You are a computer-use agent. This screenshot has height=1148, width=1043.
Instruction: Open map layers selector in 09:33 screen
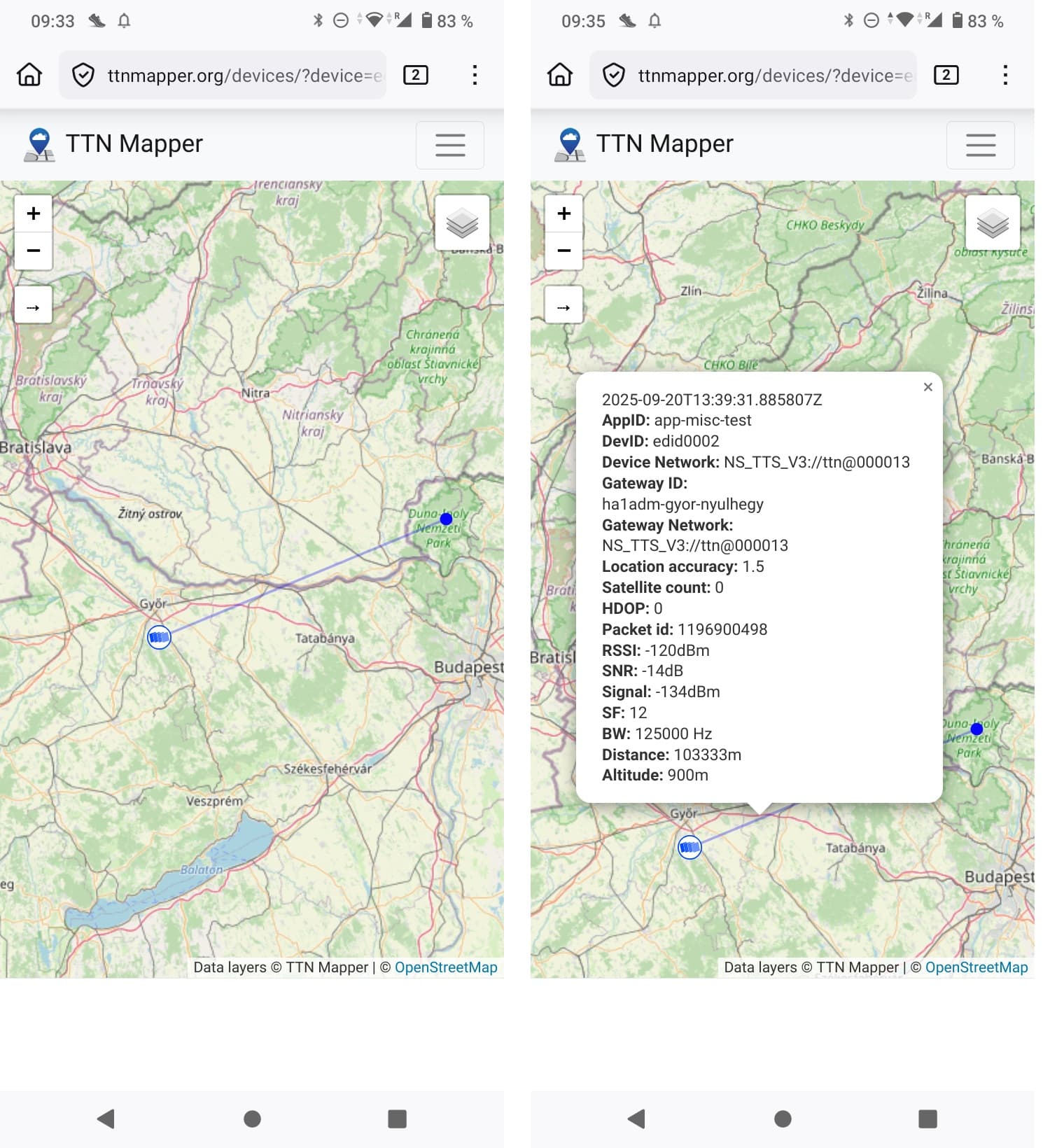[462, 223]
